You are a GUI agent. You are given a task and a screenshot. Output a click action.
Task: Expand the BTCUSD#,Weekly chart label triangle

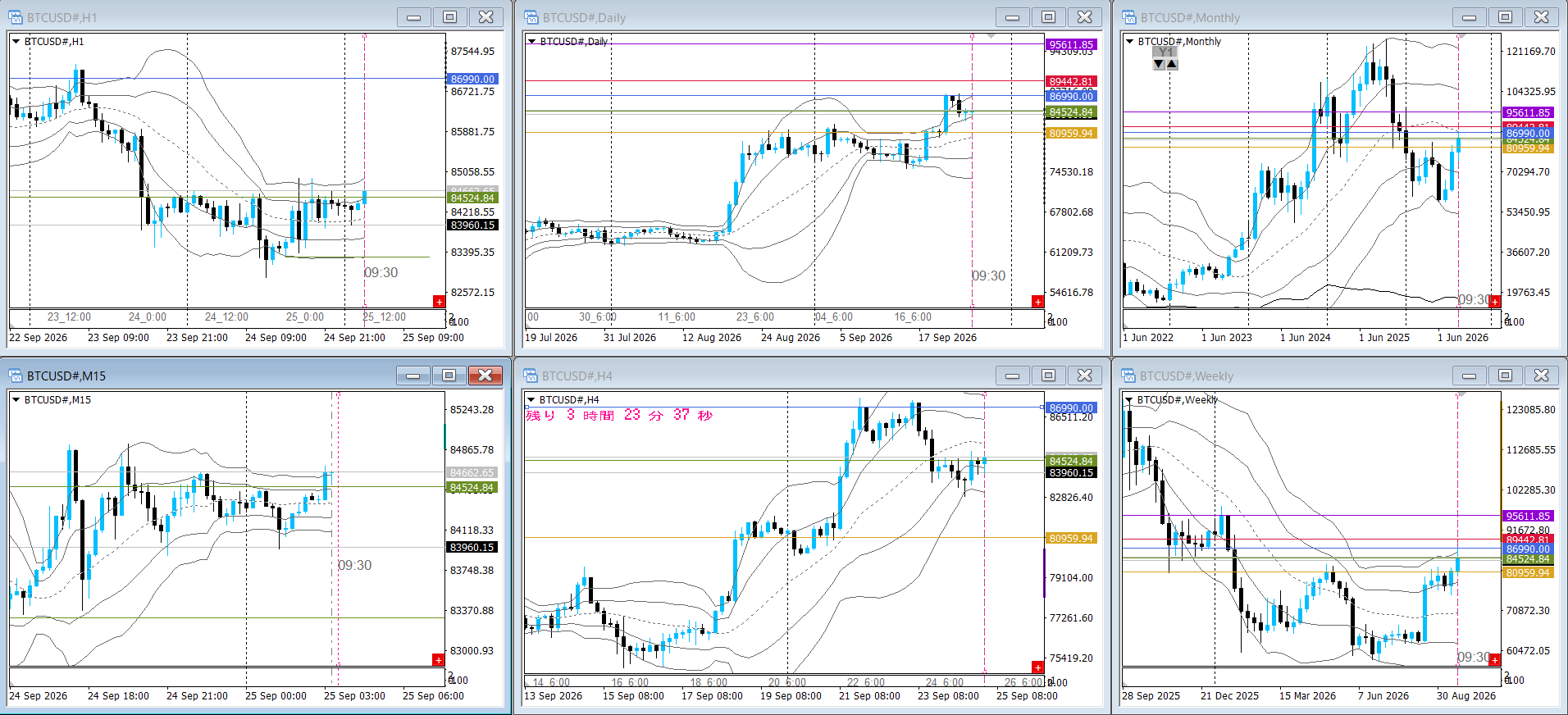[1129, 400]
